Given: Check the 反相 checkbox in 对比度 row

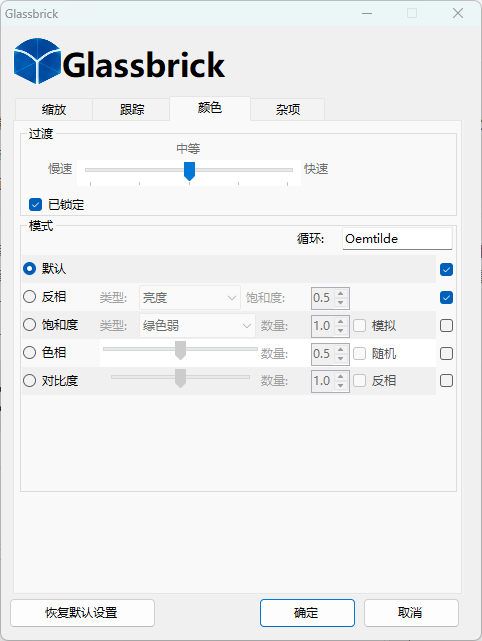Looking at the screenshot, I should (x=359, y=381).
